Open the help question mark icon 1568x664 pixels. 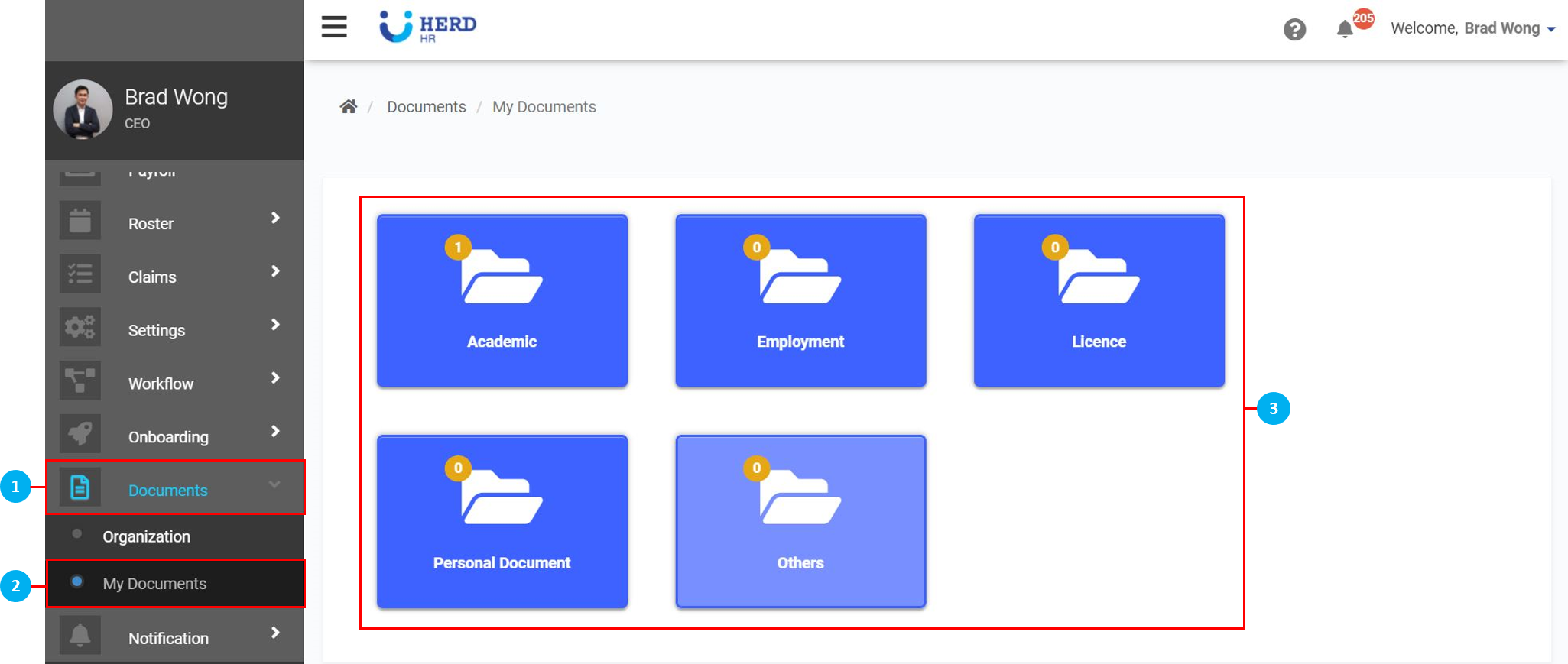[1294, 30]
